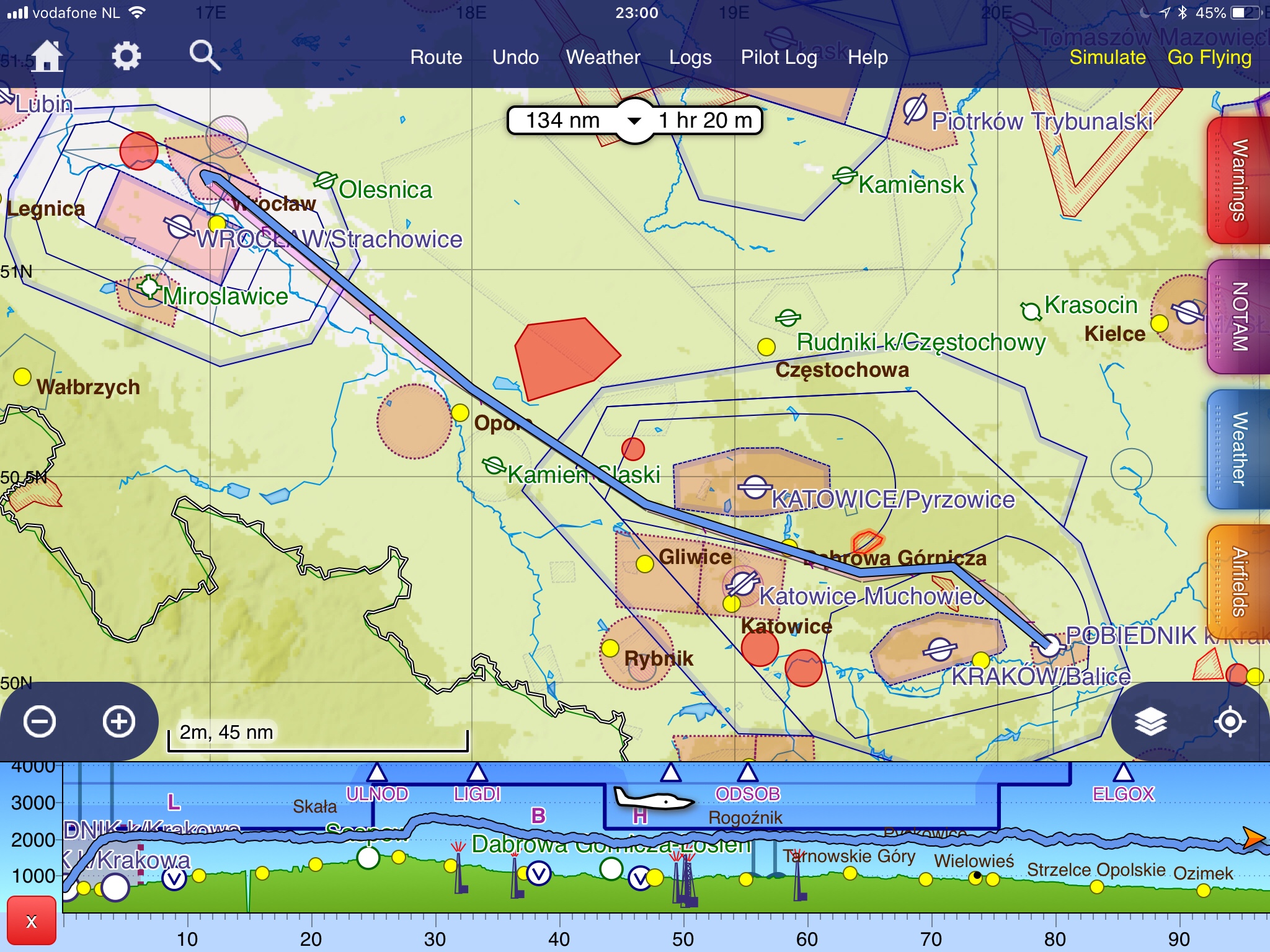This screenshot has width=1270, height=952.
Task: Select the WROCŁAW/Strachowice airport symbol
Action: coord(180,227)
